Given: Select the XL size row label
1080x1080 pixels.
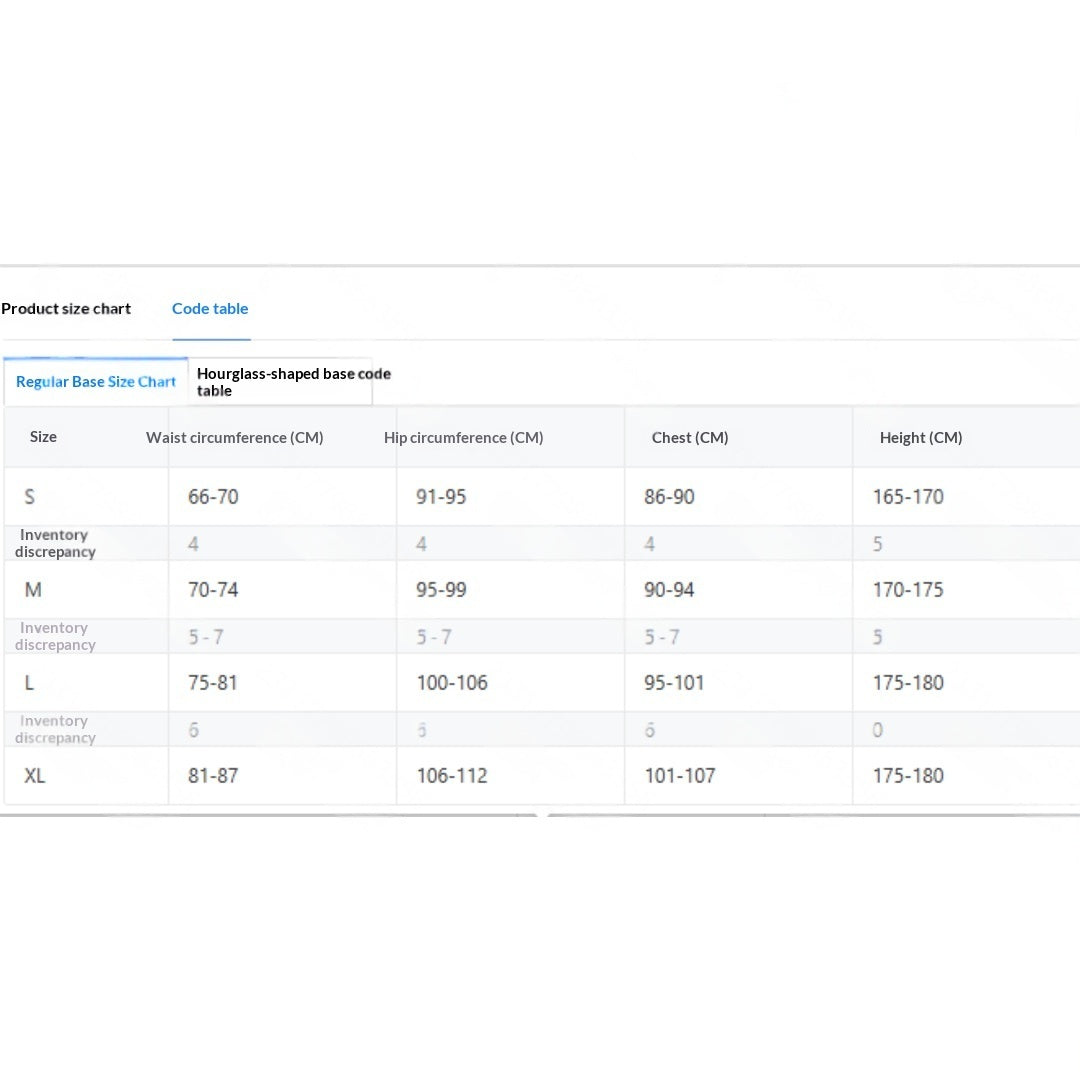Looking at the screenshot, I should [x=34, y=776].
